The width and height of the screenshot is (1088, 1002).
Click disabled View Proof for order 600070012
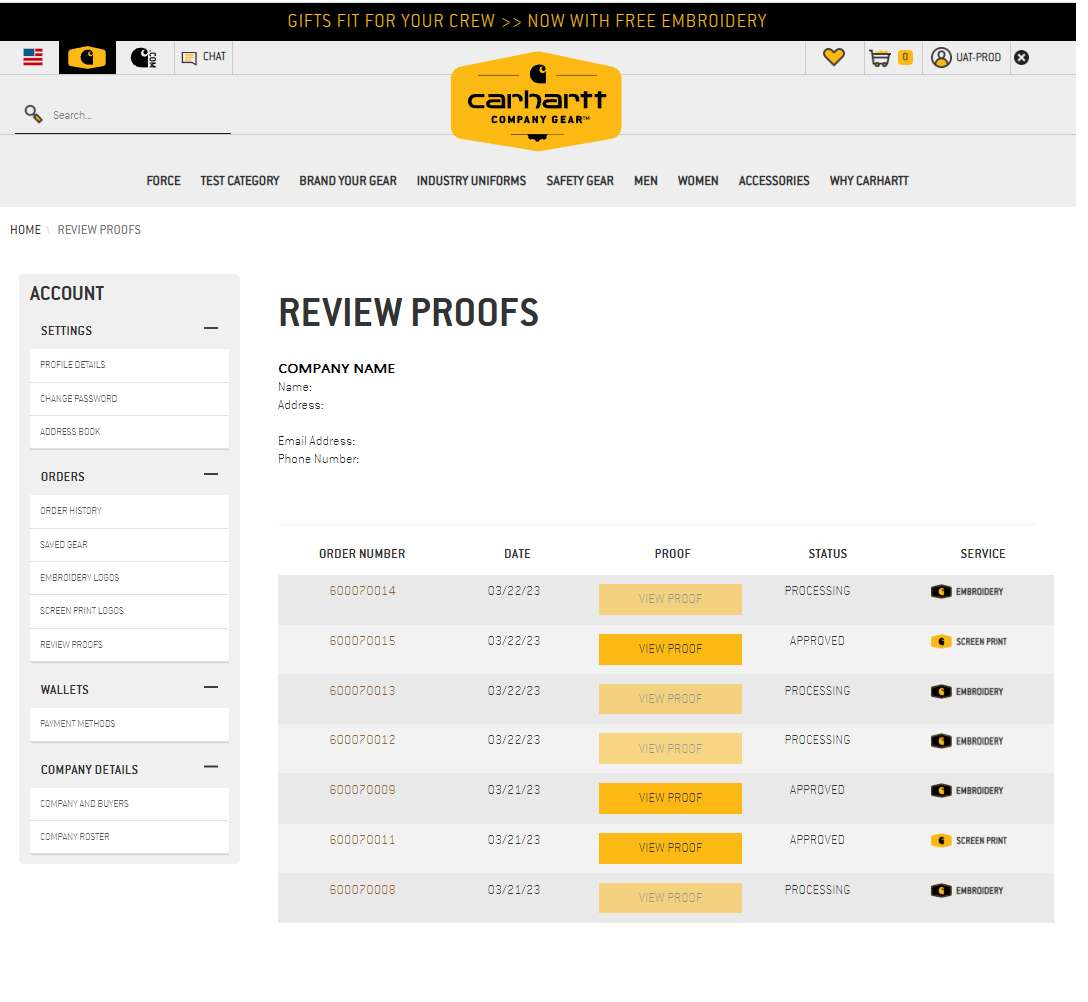tap(670, 748)
